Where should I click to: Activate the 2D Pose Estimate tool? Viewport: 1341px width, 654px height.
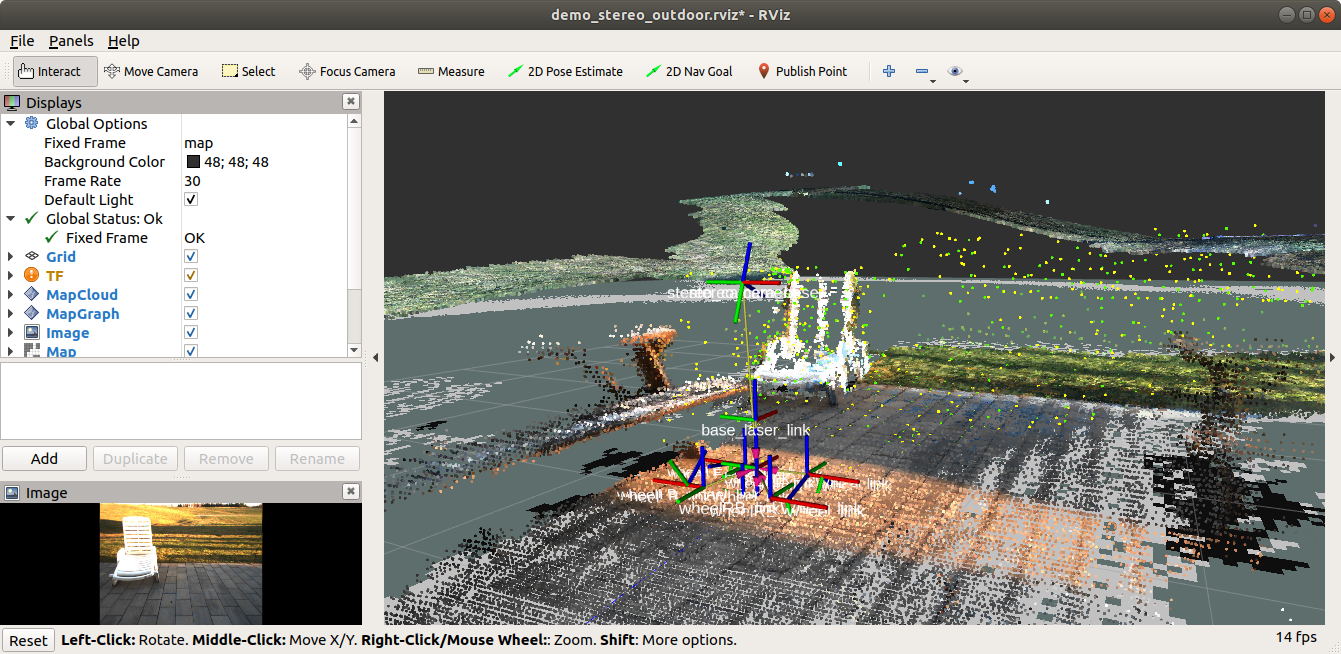(x=566, y=71)
